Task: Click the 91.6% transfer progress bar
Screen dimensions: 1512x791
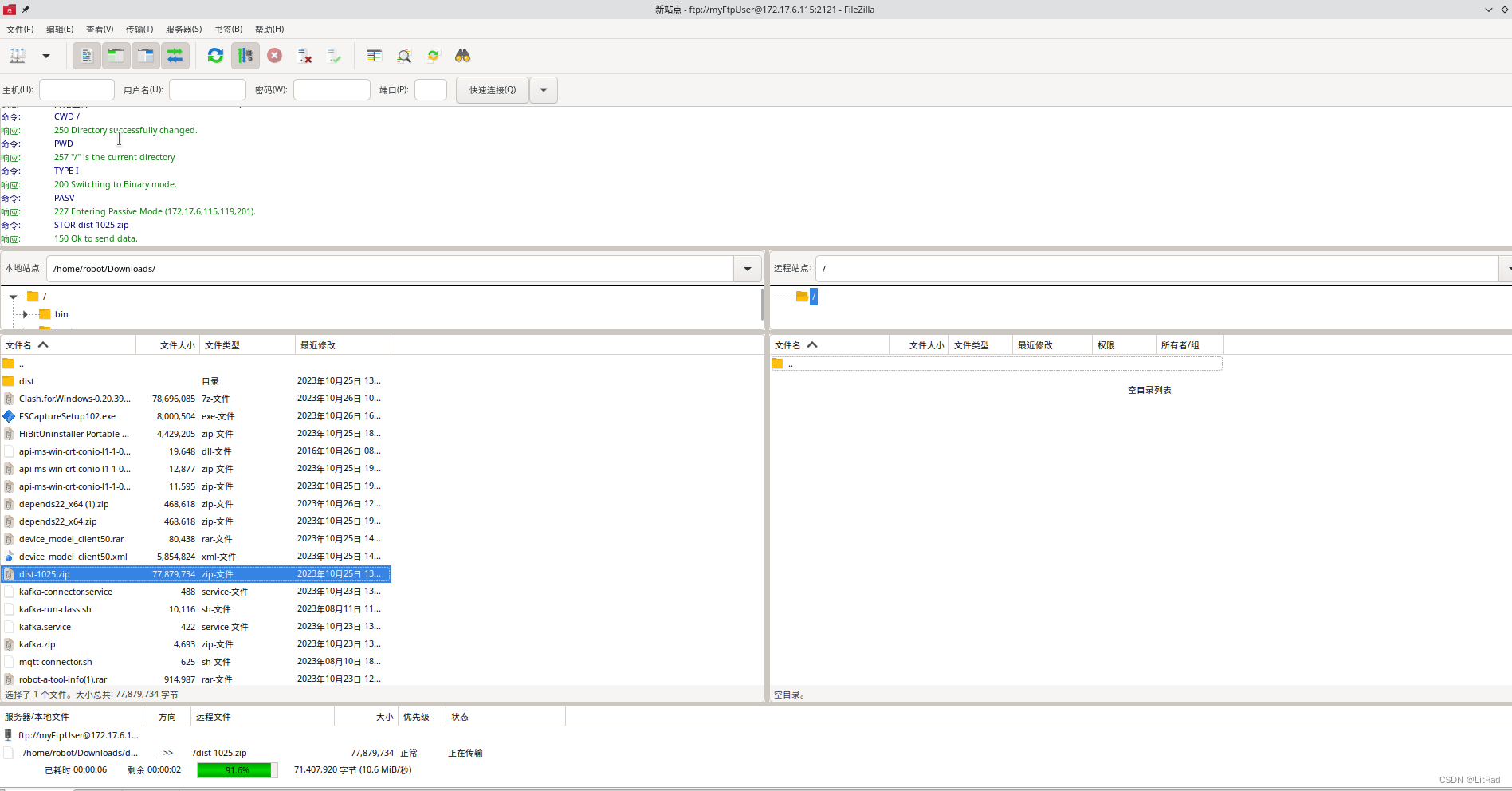Action: (238, 770)
